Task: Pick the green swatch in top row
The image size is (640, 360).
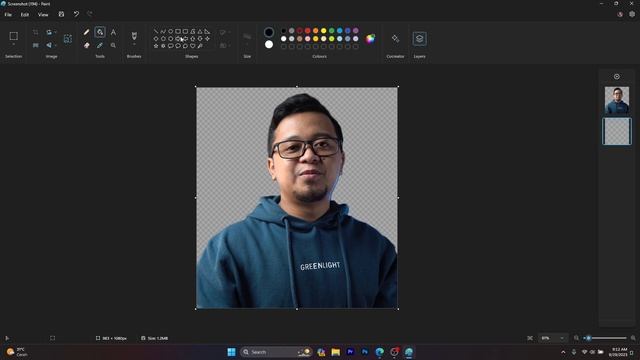Action: tap(331, 31)
